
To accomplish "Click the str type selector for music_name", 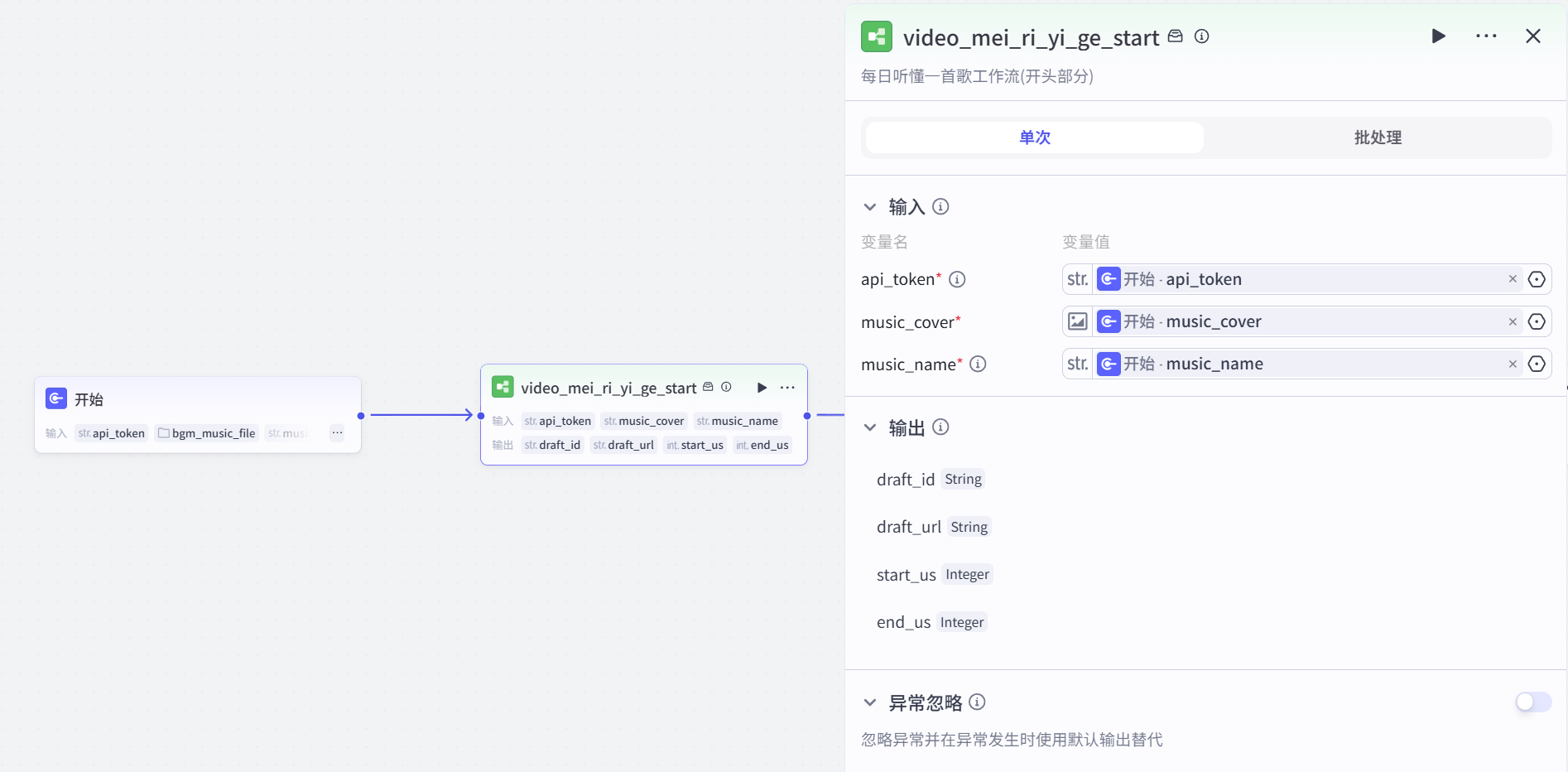I will 1077,364.
